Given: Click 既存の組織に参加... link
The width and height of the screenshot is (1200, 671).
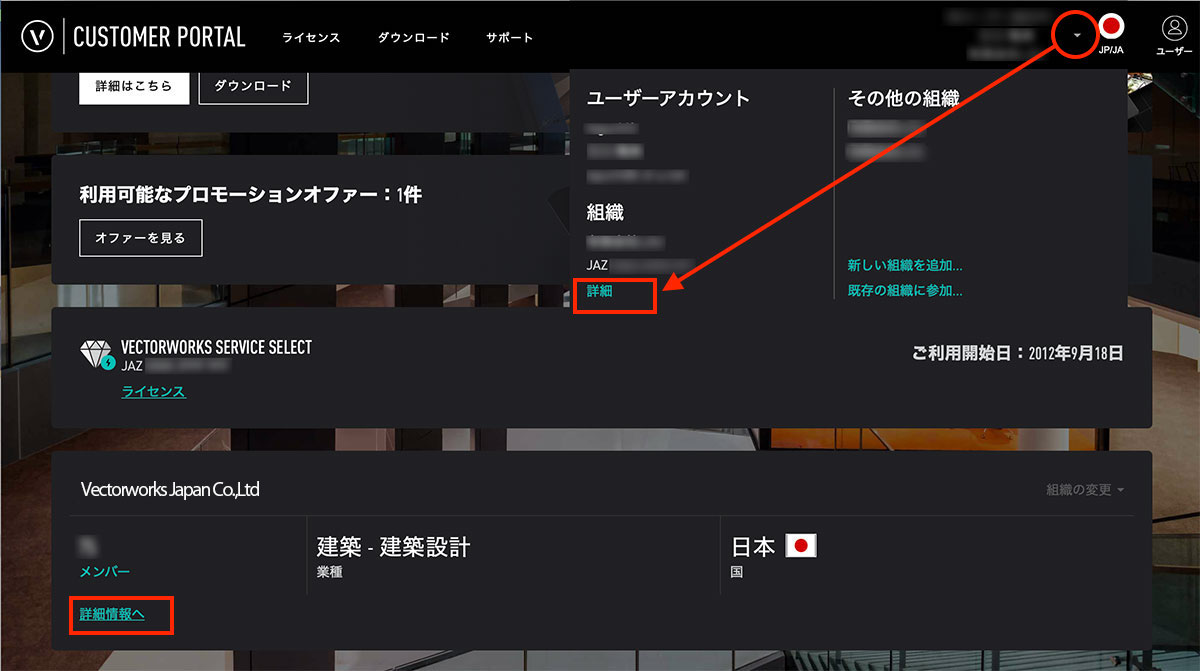Looking at the screenshot, I should tap(905, 291).
